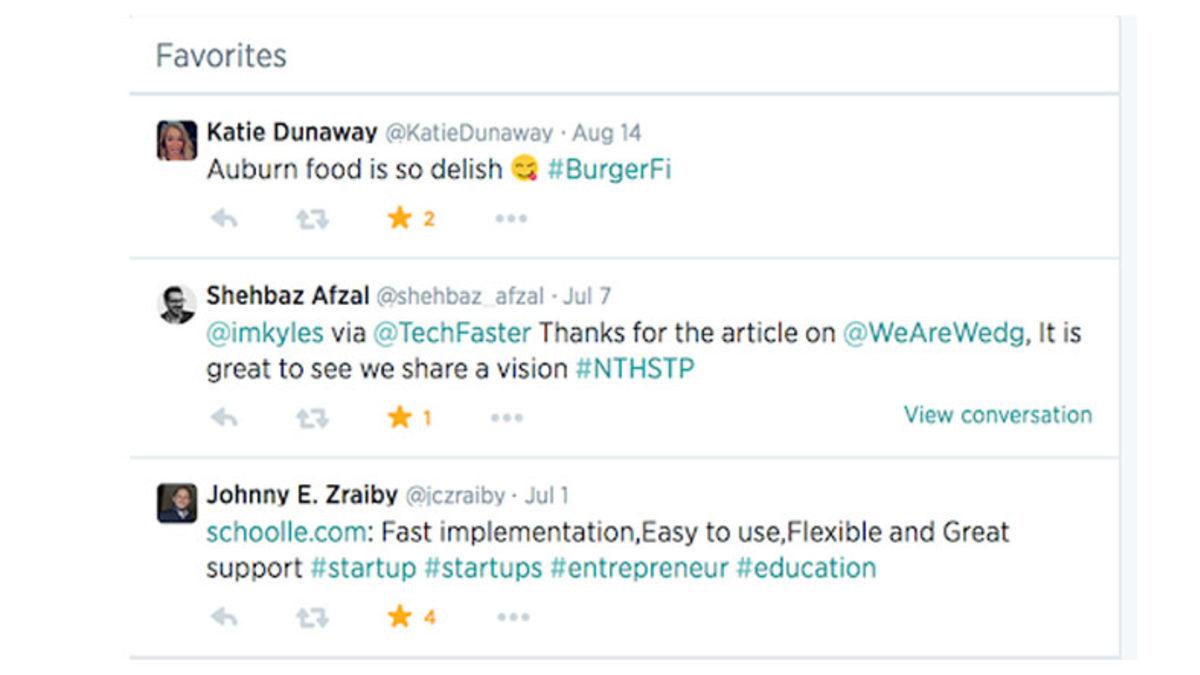
Task: Retweet Shehbaz Afzal's tweet
Action: tap(312, 418)
